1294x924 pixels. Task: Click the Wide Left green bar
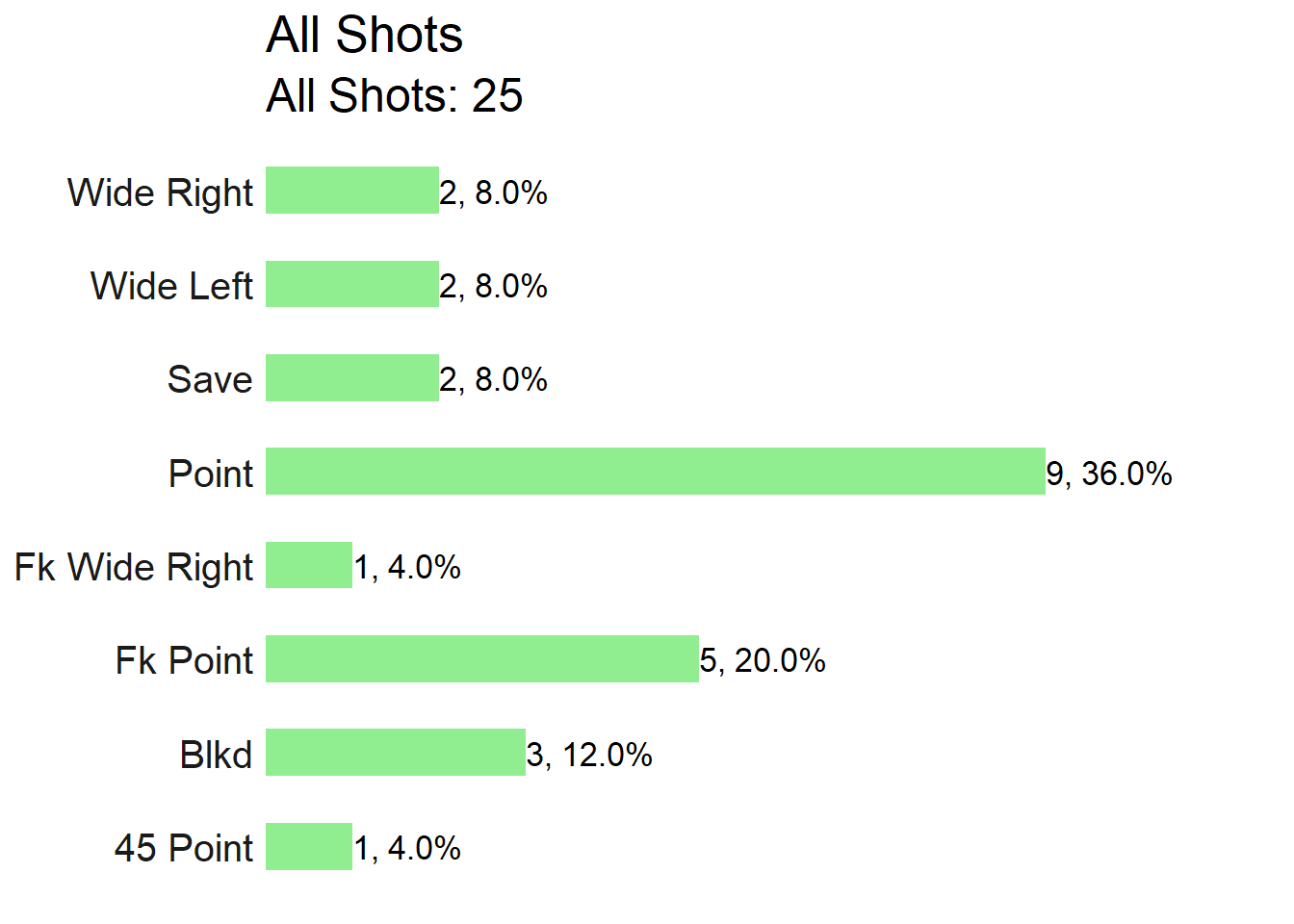[x=352, y=284]
